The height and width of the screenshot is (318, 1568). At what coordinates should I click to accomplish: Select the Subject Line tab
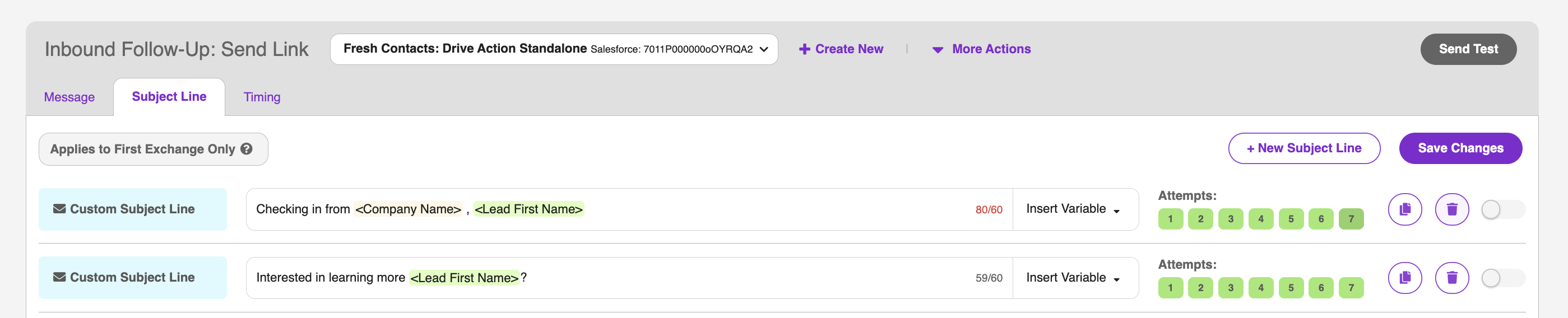tap(169, 97)
